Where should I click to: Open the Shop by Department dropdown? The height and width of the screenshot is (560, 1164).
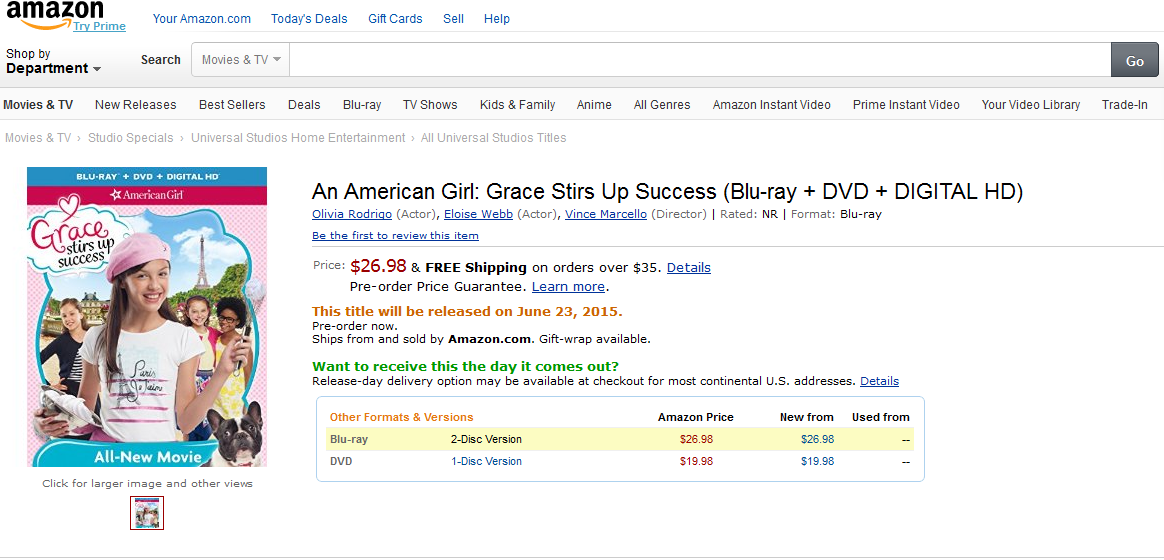(53, 61)
